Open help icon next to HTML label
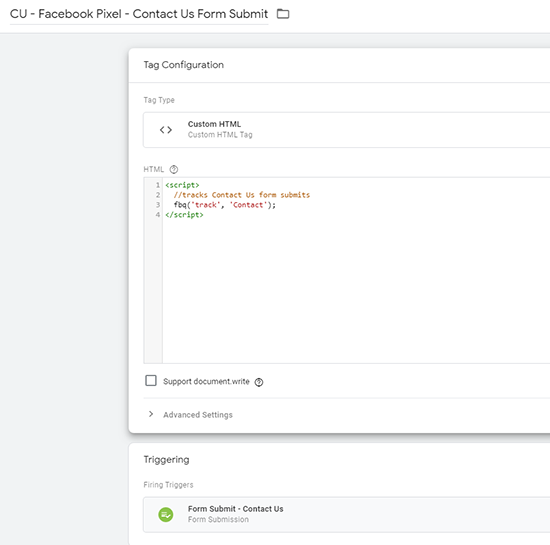This screenshot has width=550, height=545. [x=174, y=169]
